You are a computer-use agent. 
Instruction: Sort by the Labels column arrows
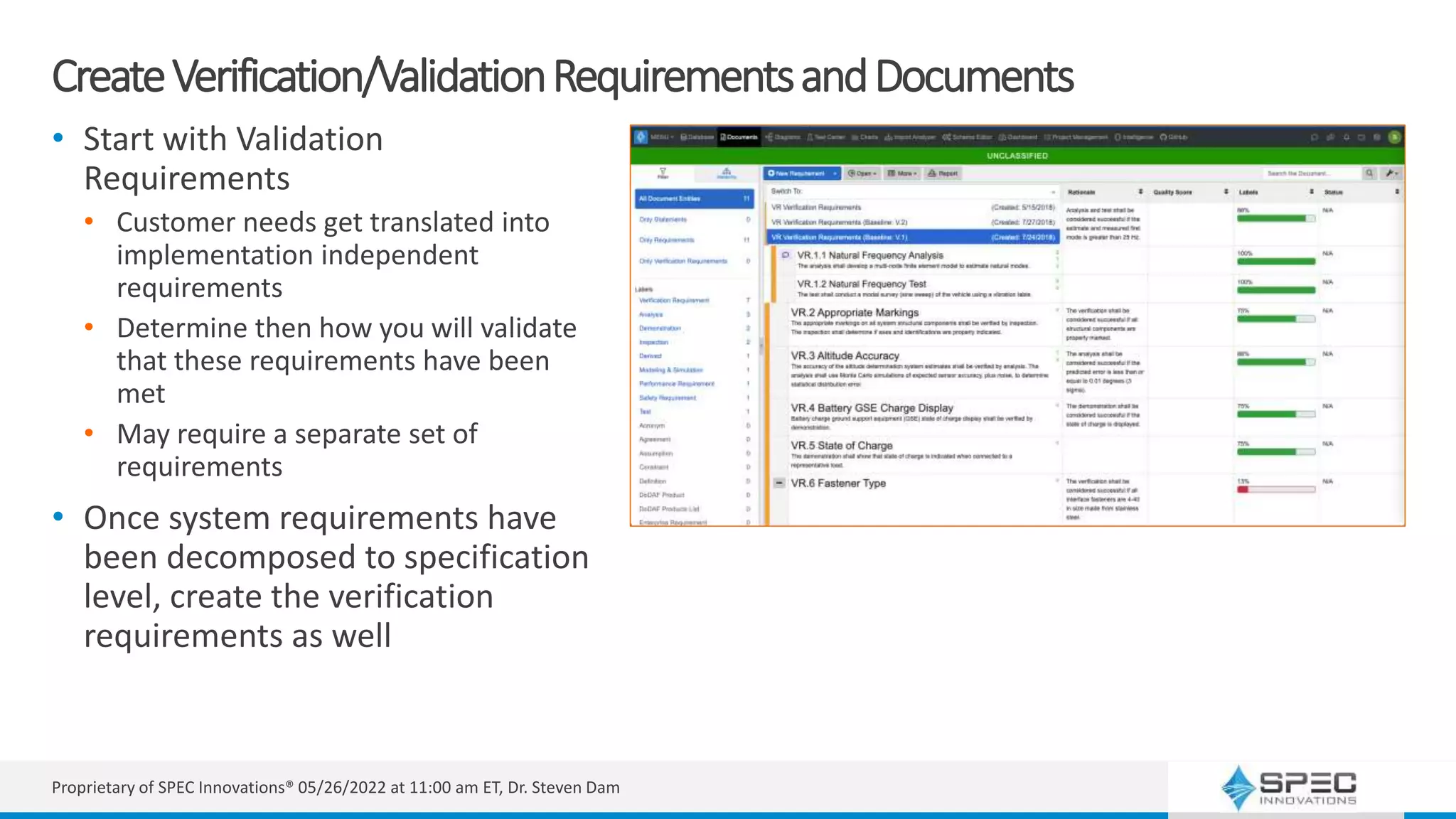point(1311,192)
